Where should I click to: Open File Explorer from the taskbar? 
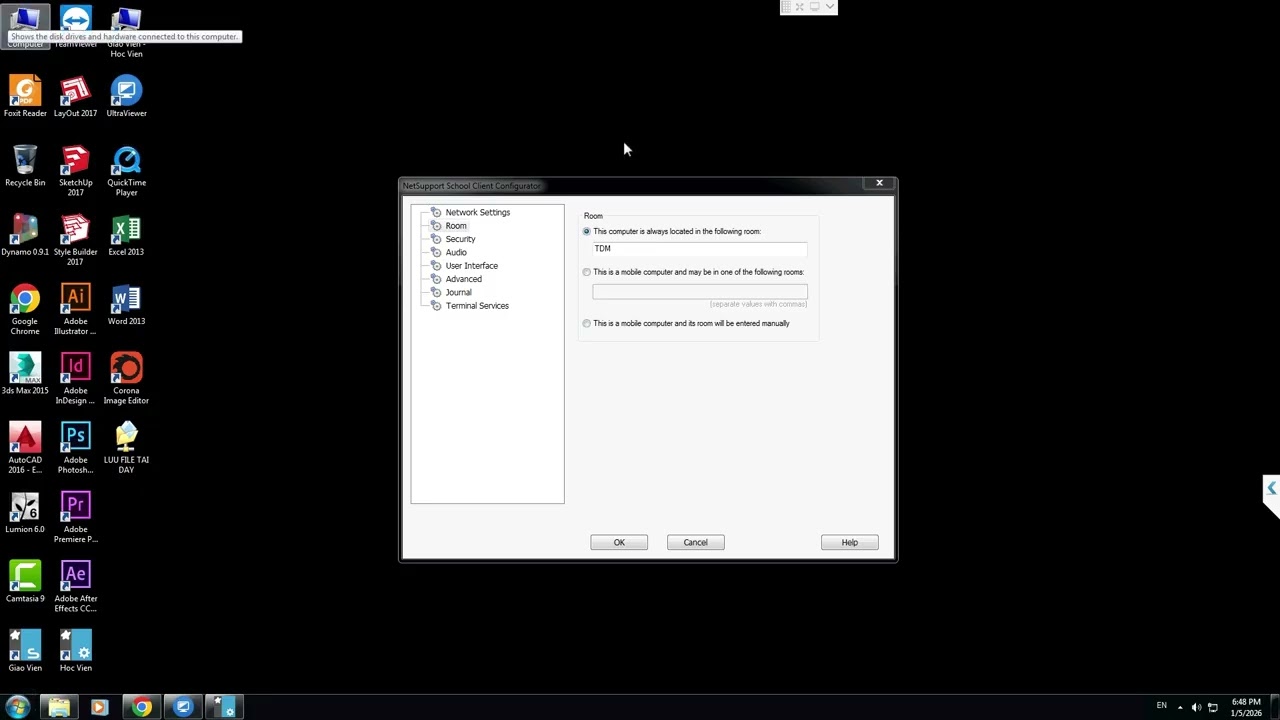(x=59, y=707)
